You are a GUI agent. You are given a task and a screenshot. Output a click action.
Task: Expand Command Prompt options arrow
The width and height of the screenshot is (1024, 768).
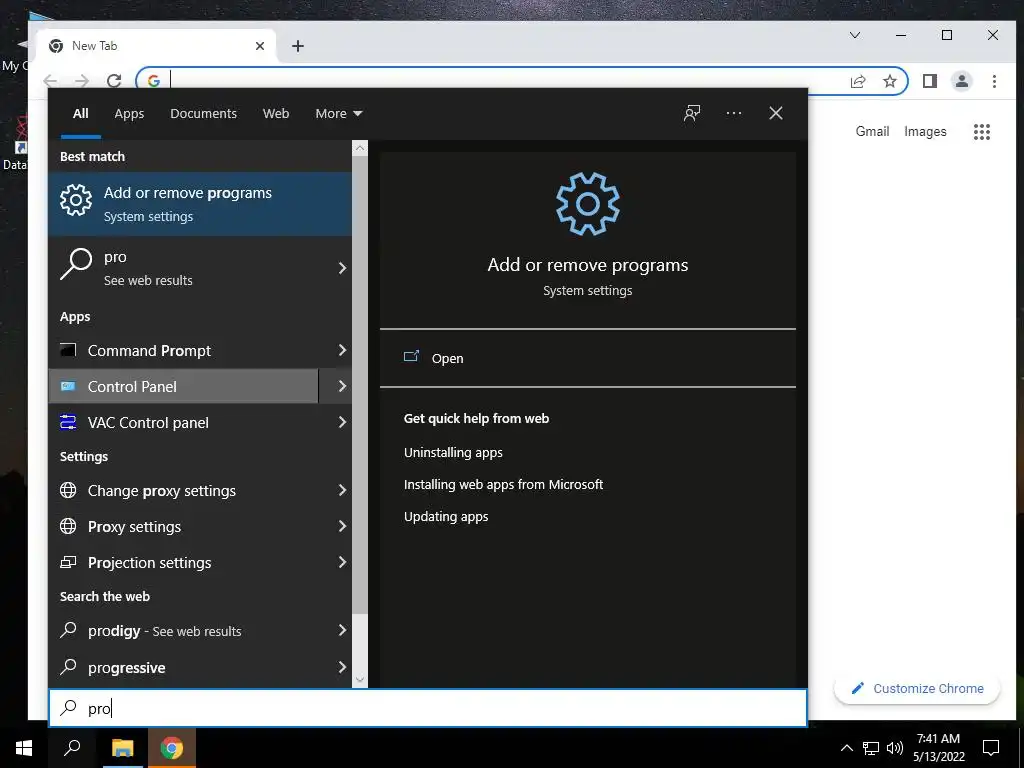[342, 351]
